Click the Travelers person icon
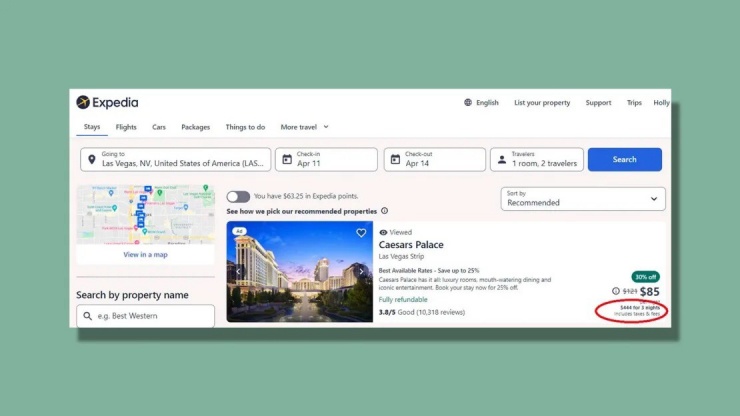The height and width of the screenshot is (416, 740). click(502, 160)
